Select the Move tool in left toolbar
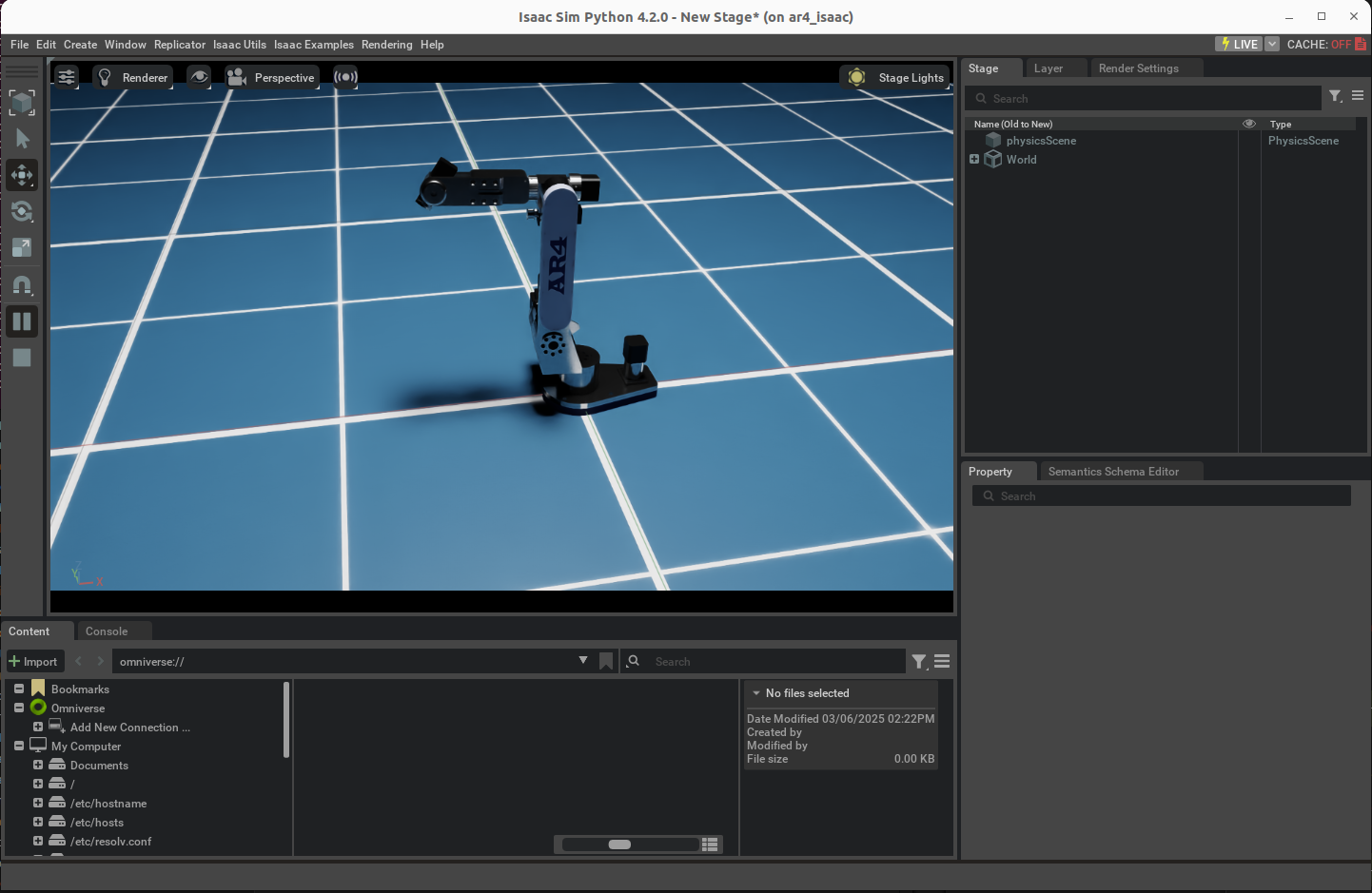Screen dimensions: 1372x893 (x=22, y=175)
